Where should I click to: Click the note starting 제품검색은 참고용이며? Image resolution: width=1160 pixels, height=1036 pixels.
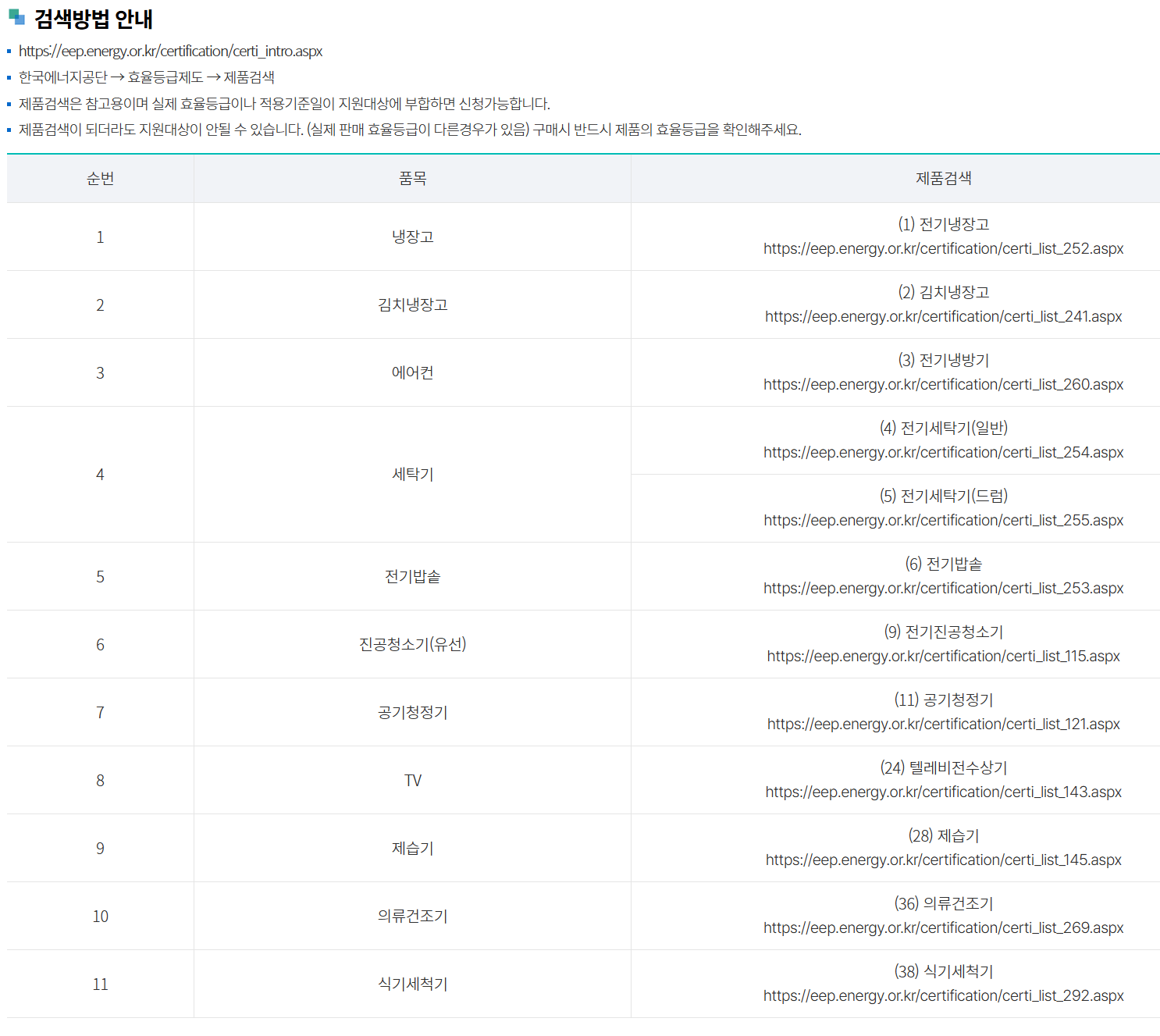point(284,104)
